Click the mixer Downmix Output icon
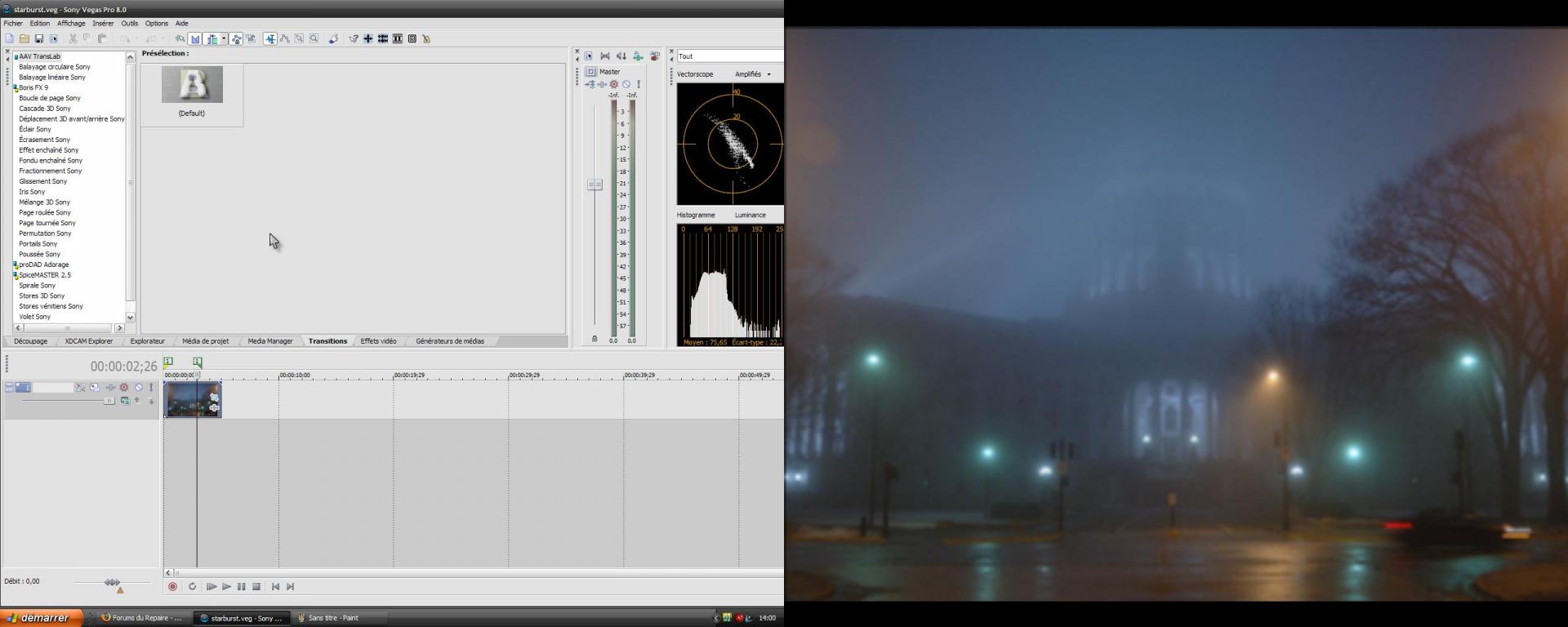The height and width of the screenshot is (627, 1568). (605, 56)
